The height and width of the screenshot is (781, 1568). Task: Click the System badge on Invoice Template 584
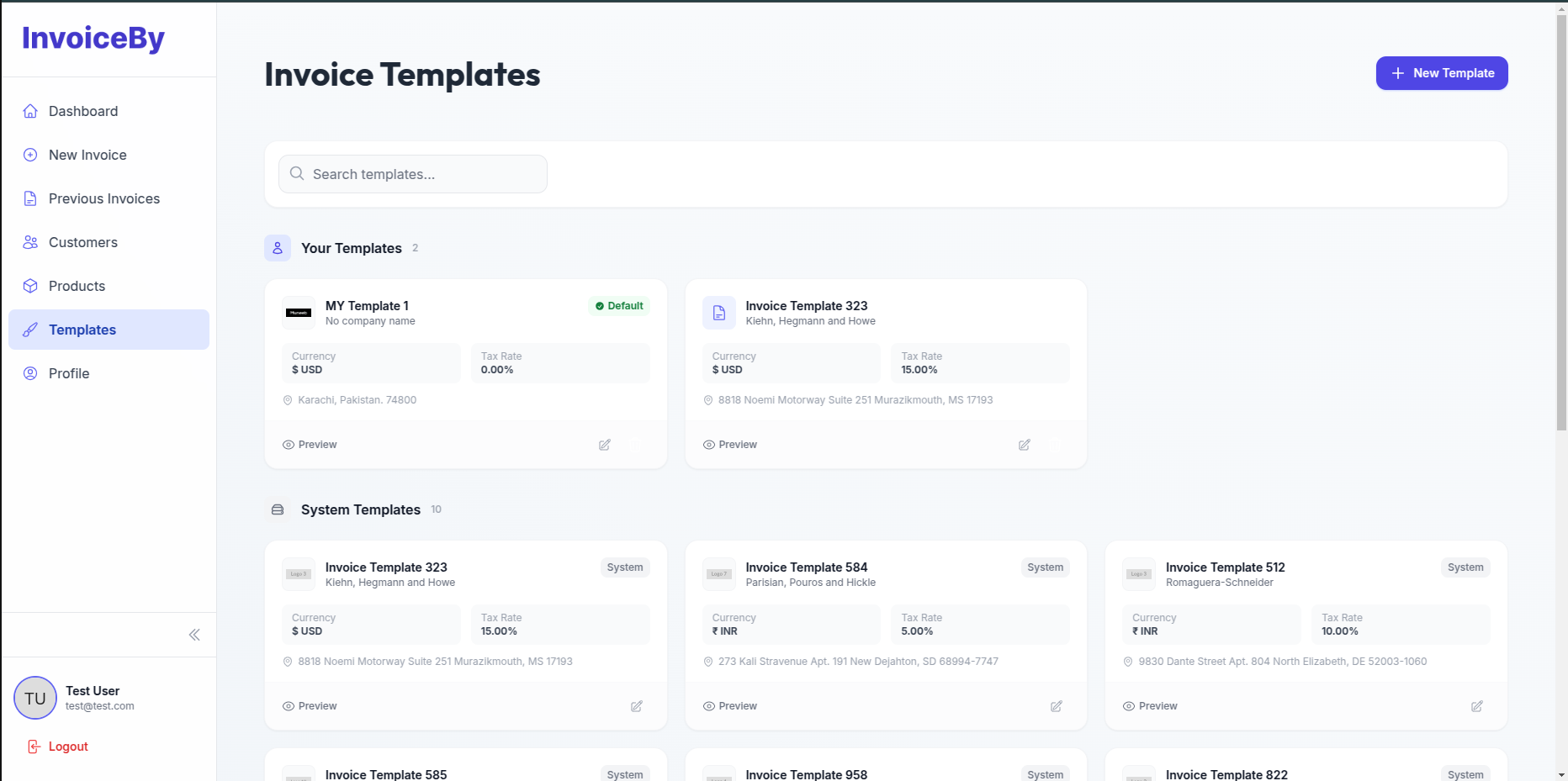(1046, 567)
